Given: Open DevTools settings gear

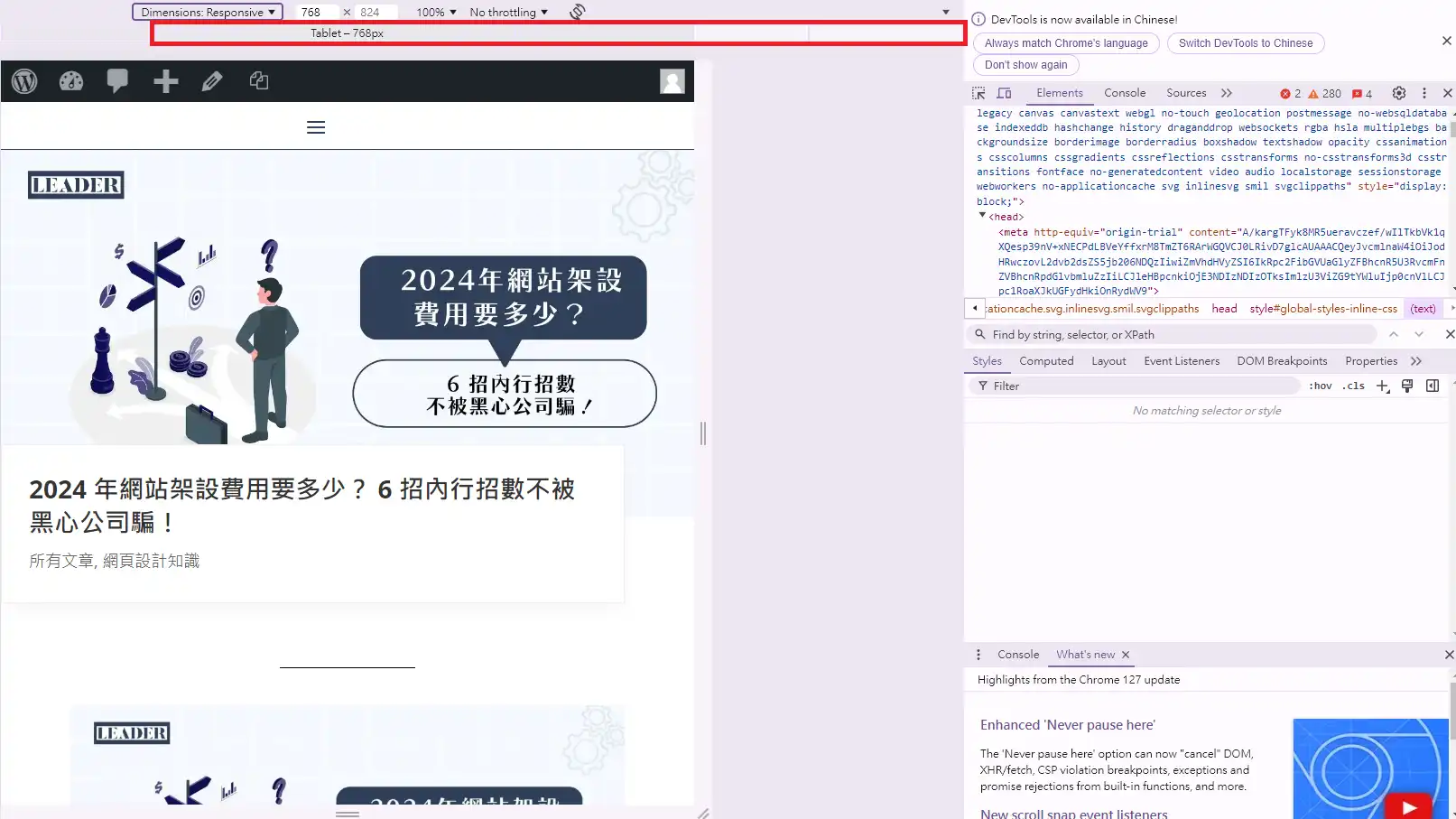Looking at the screenshot, I should tap(1398, 93).
